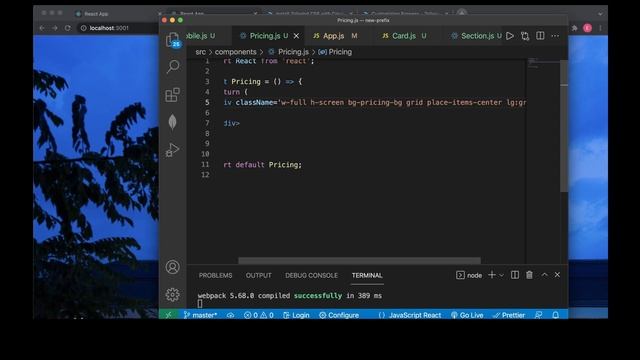Click line 5 className code text
The image size is (640, 360).
click(374, 102)
